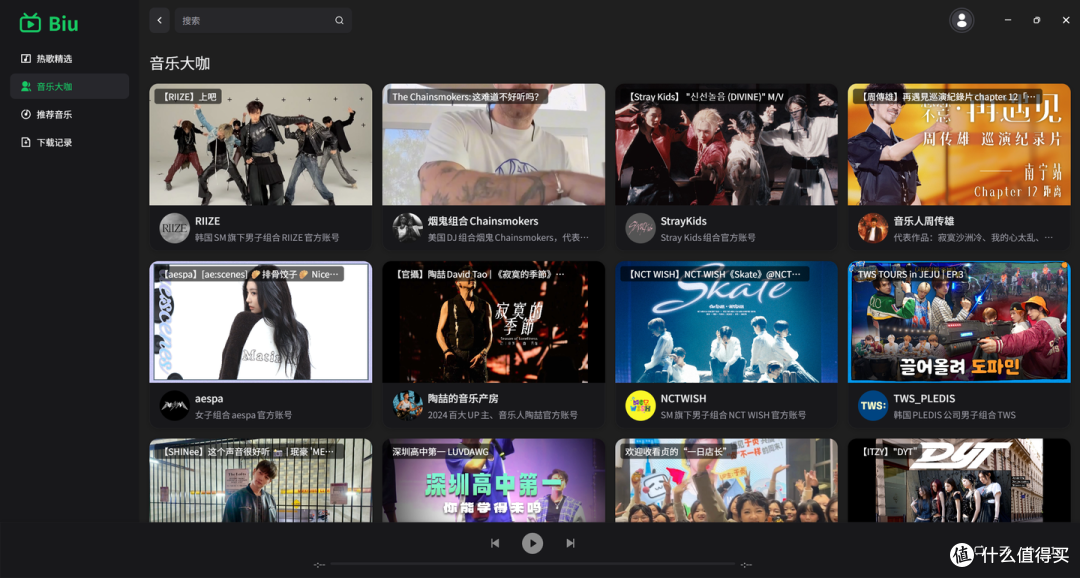
Task: Open 热歌精选 in the sidebar
Action: (69, 59)
